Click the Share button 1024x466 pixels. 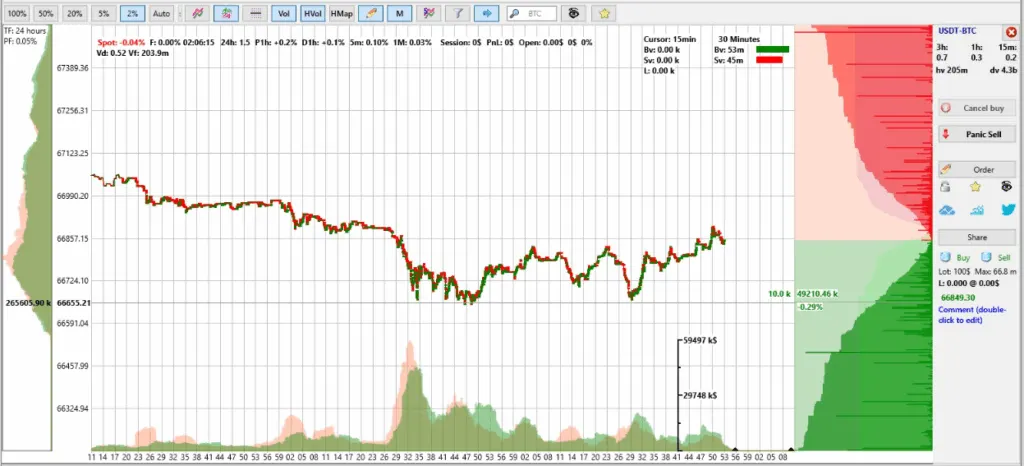click(x=977, y=238)
